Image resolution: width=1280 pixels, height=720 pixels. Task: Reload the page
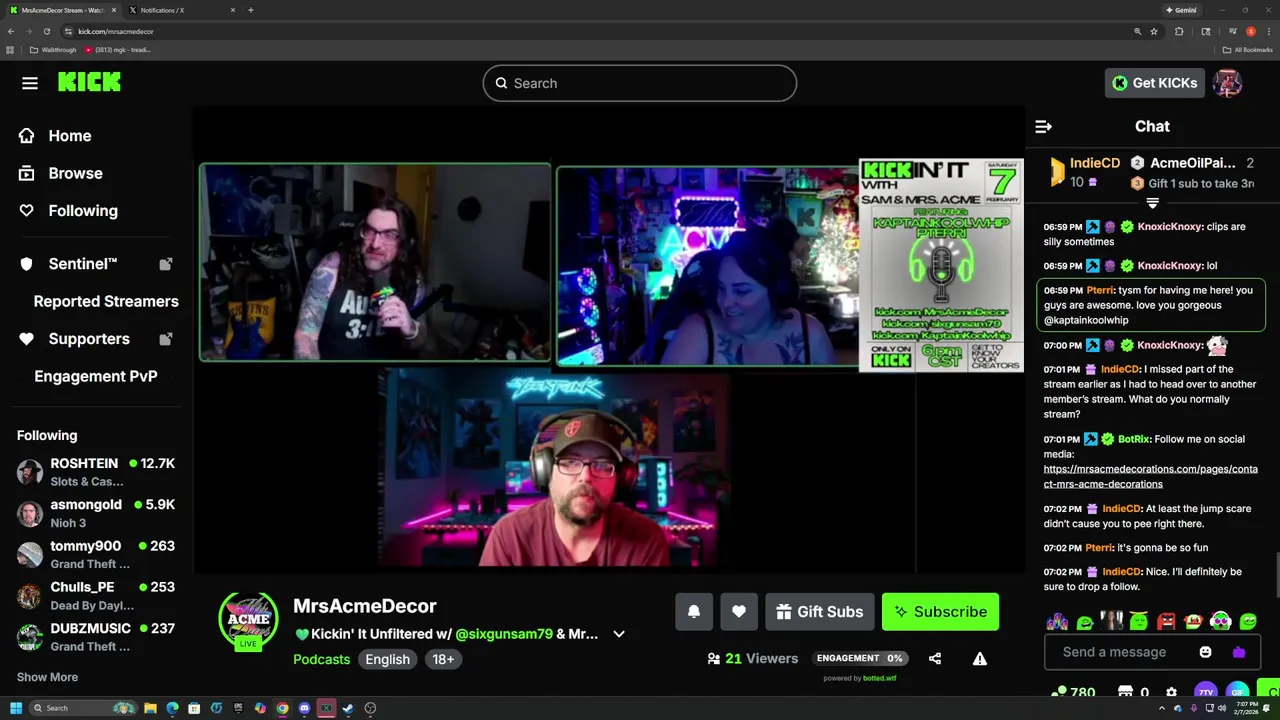tap(46, 31)
